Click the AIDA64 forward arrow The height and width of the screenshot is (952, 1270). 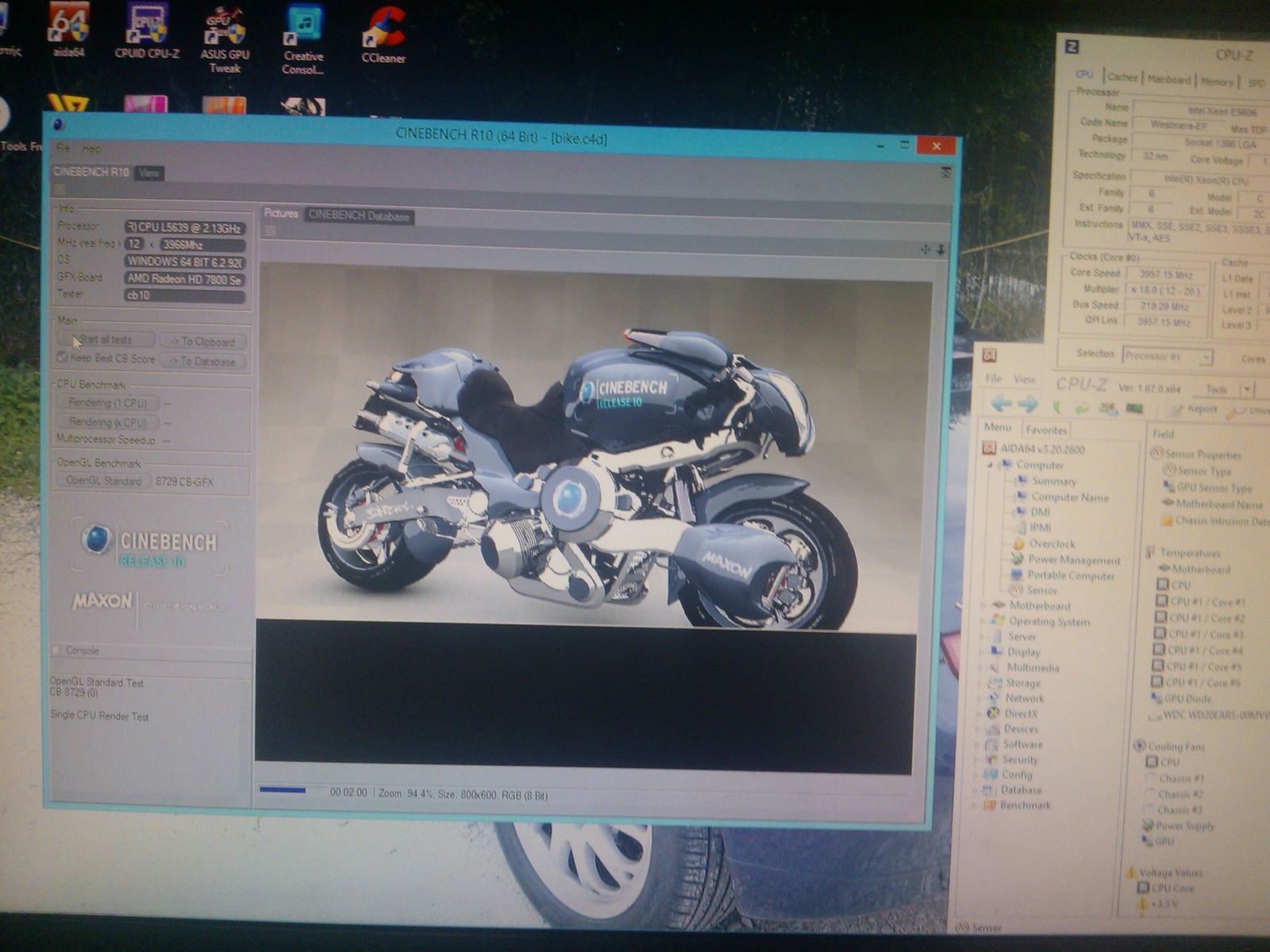pyautogui.click(x=1028, y=405)
